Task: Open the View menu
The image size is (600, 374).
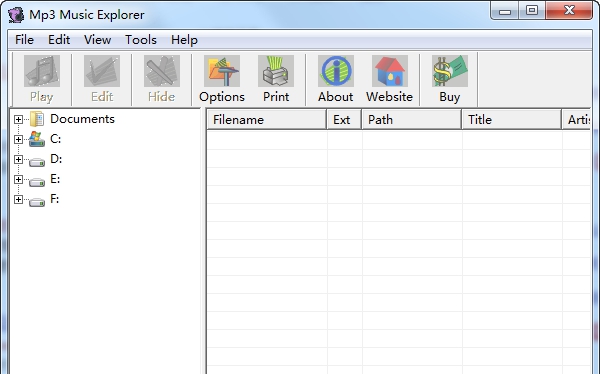Action: [x=98, y=39]
